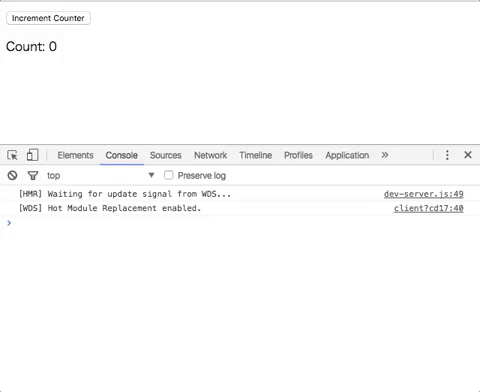Screen dimensions: 480x392
Task: Select the Profiles tab
Action: (x=298, y=155)
